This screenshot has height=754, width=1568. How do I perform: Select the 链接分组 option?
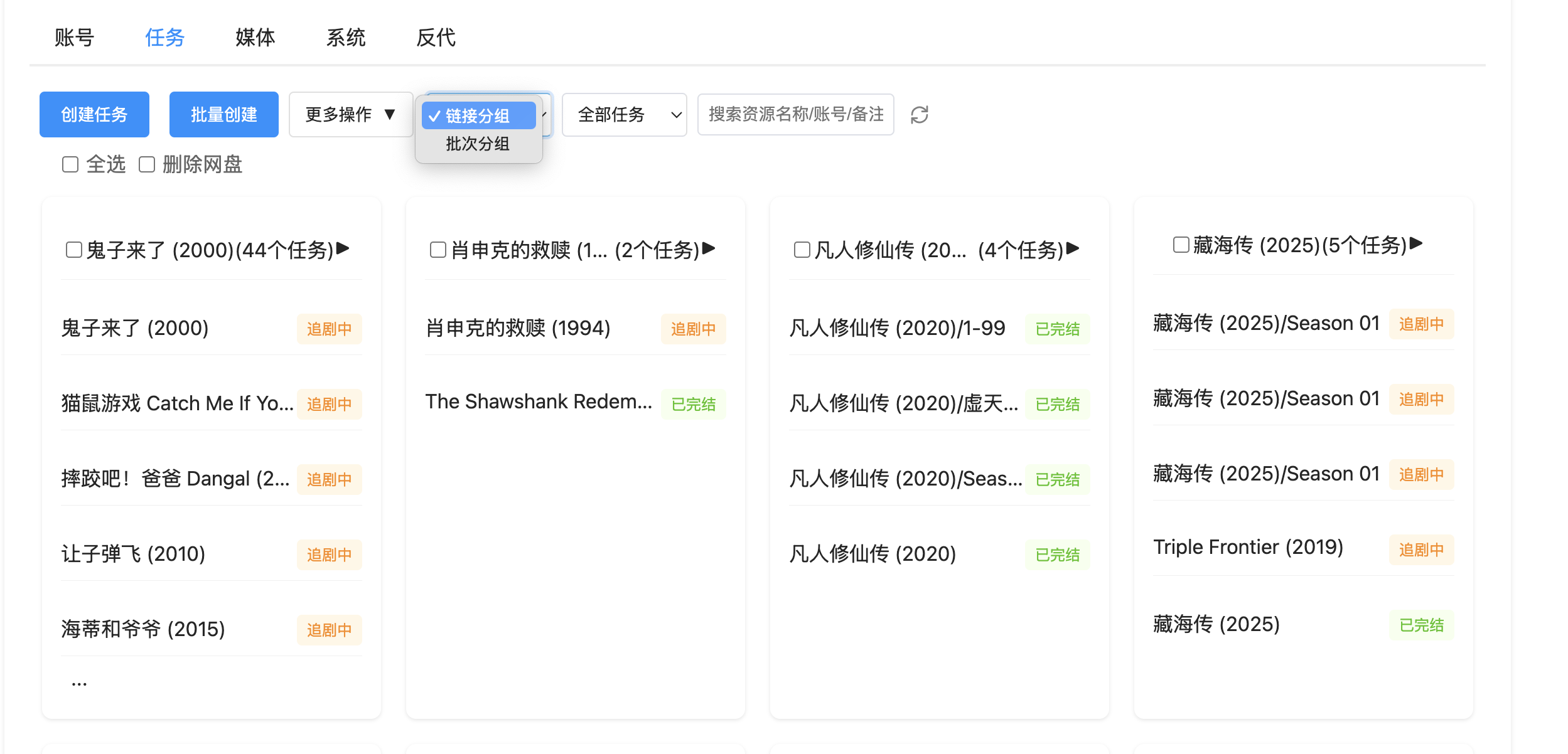pyautogui.click(x=478, y=115)
